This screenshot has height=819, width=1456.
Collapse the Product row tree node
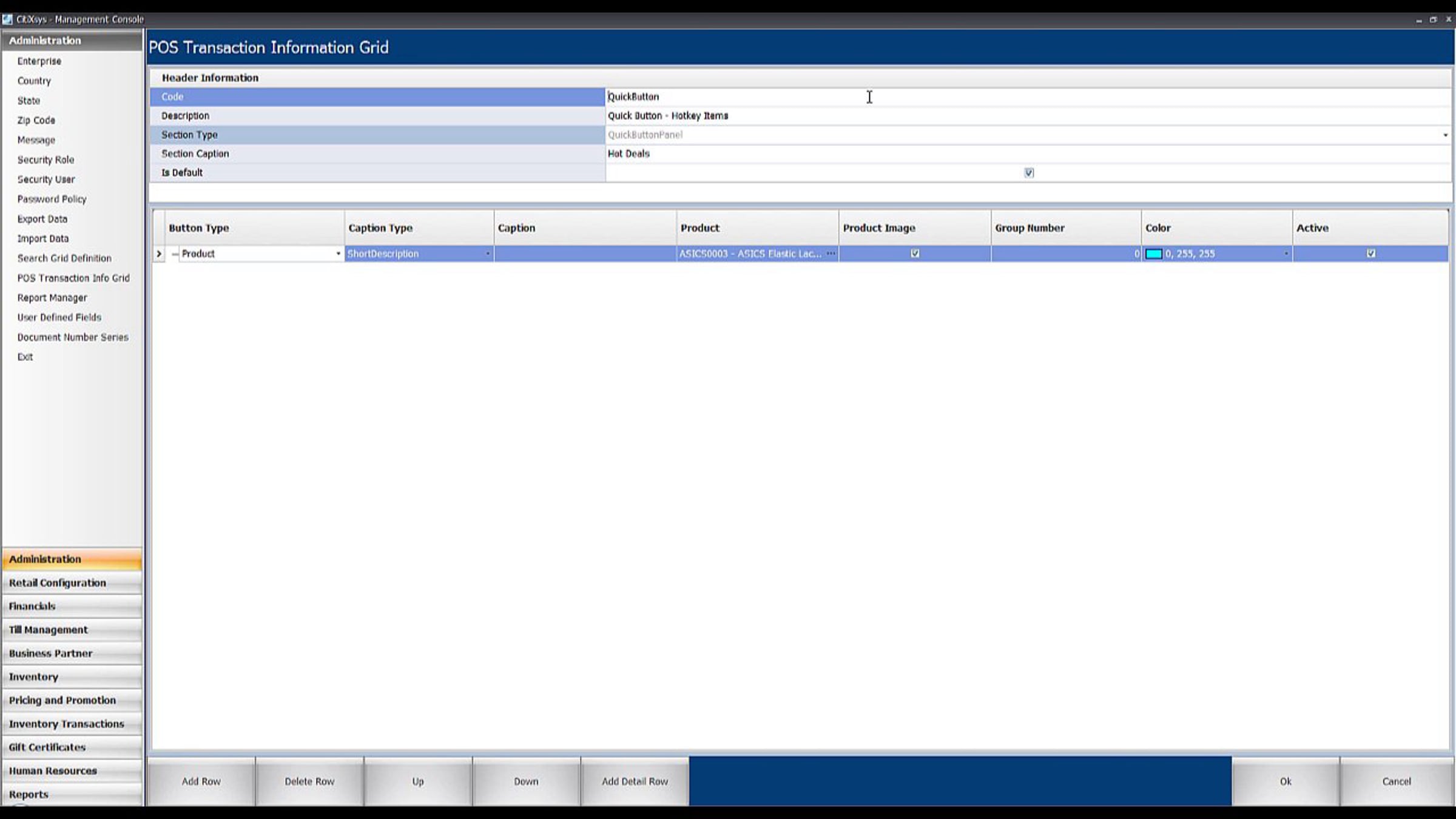tap(175, 254)
